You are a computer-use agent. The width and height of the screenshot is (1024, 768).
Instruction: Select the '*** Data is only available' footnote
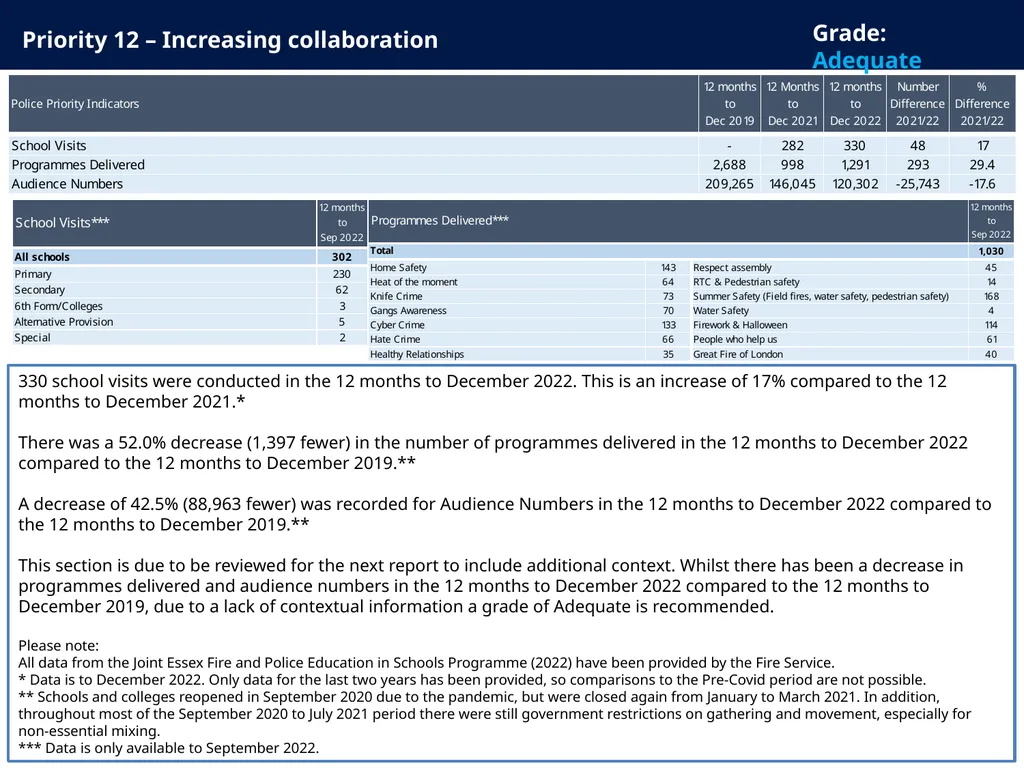[168, 747]
